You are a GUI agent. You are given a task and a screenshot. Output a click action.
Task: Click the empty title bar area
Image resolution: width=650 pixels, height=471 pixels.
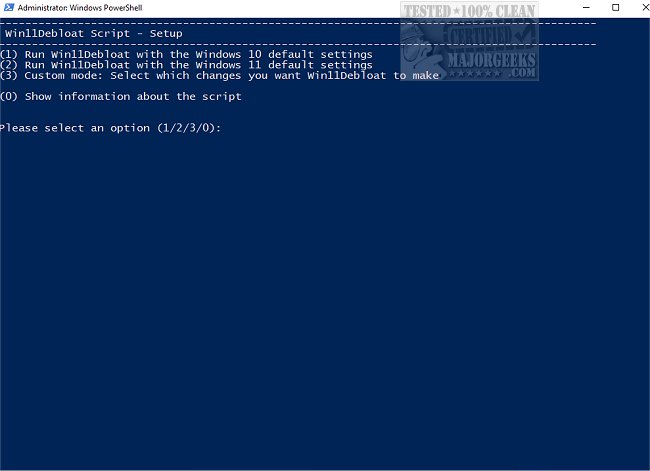pos(300,7)
